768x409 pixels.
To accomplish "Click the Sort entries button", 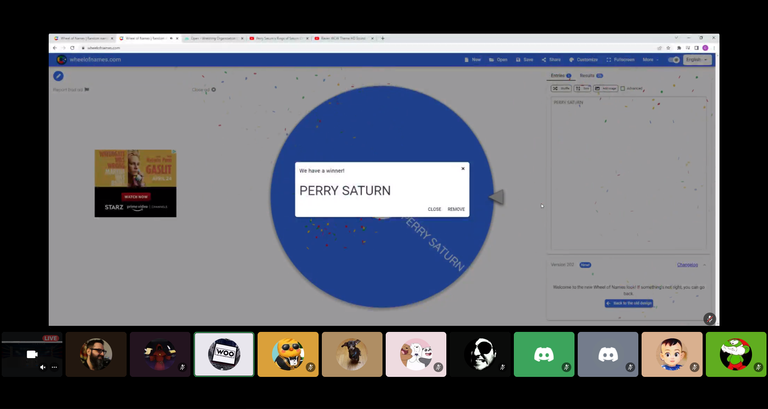I will point(582,89).
